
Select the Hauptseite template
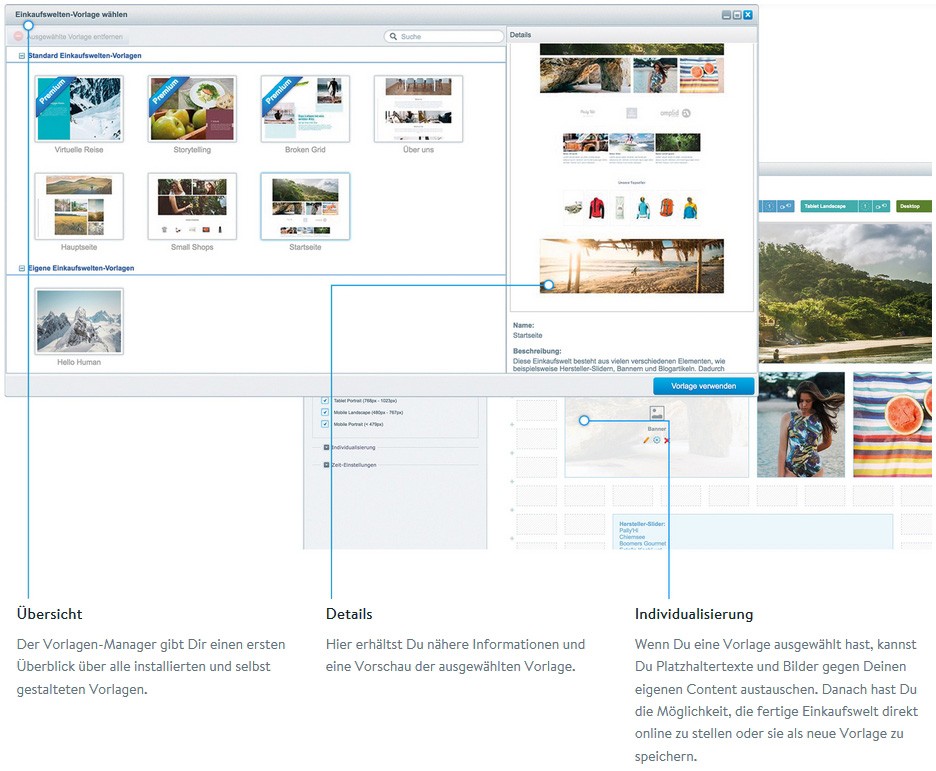coord(79,206)
